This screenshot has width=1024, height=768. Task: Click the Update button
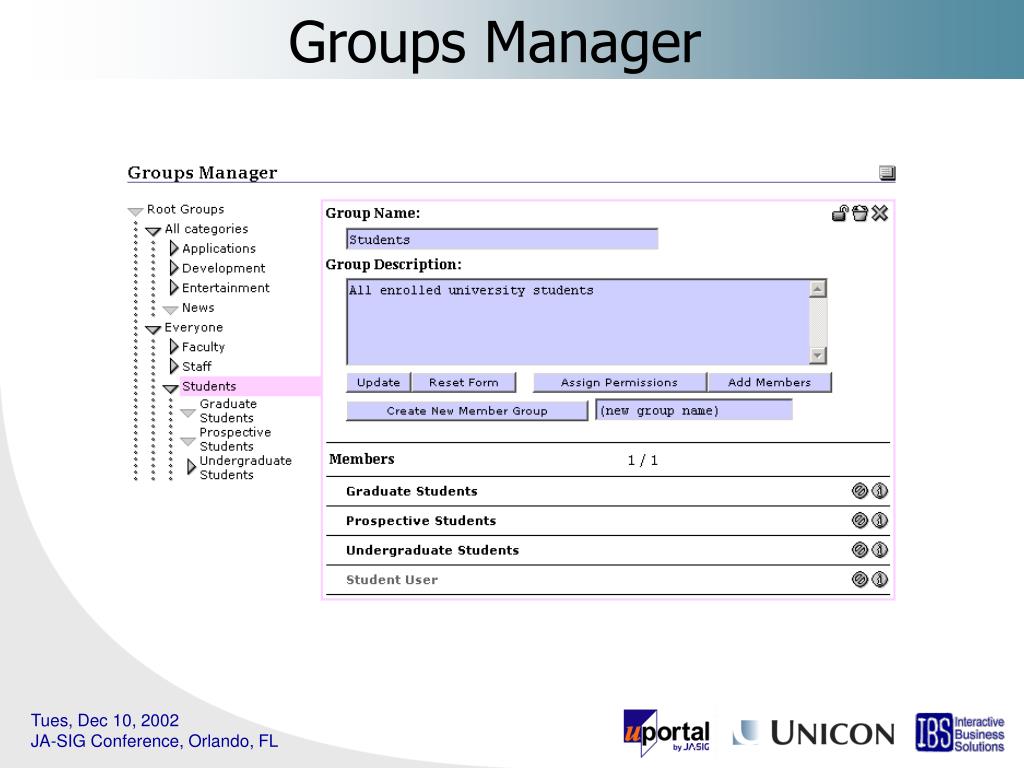click(x=378, y=383)
